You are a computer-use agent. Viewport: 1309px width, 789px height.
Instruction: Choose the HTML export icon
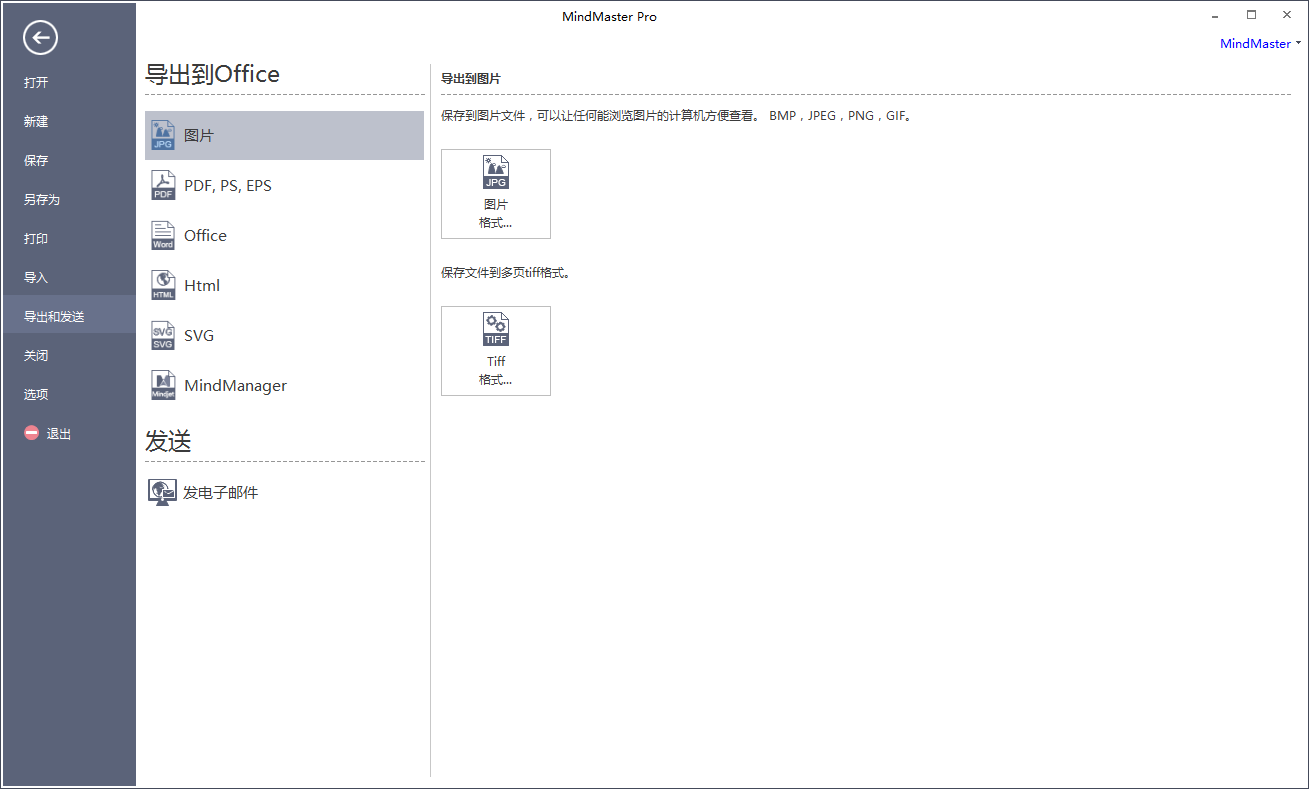pos(163,285)
